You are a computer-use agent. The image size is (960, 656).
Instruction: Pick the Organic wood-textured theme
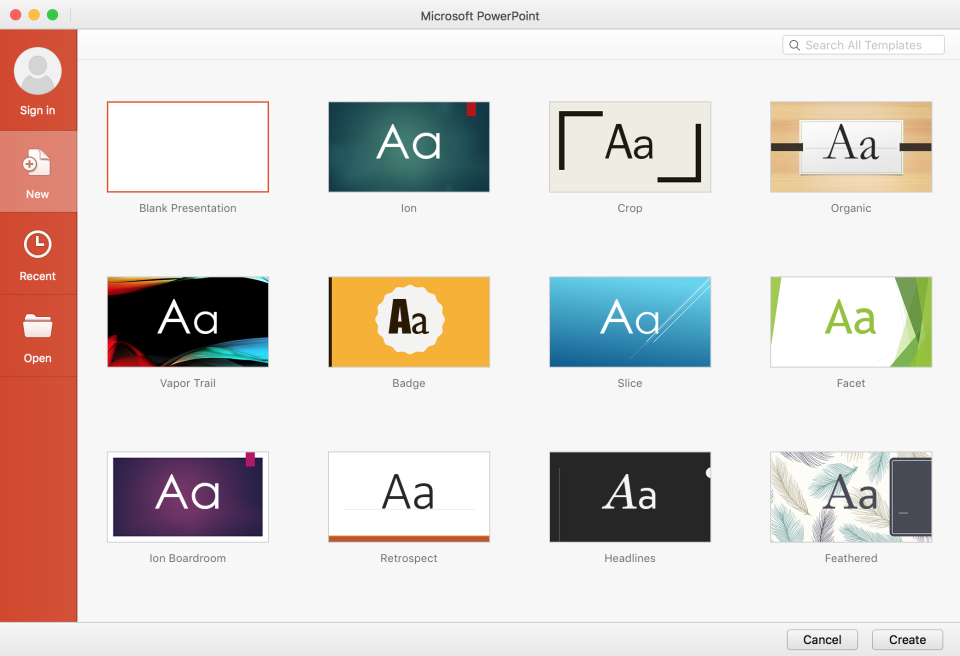tap(850, 146)
